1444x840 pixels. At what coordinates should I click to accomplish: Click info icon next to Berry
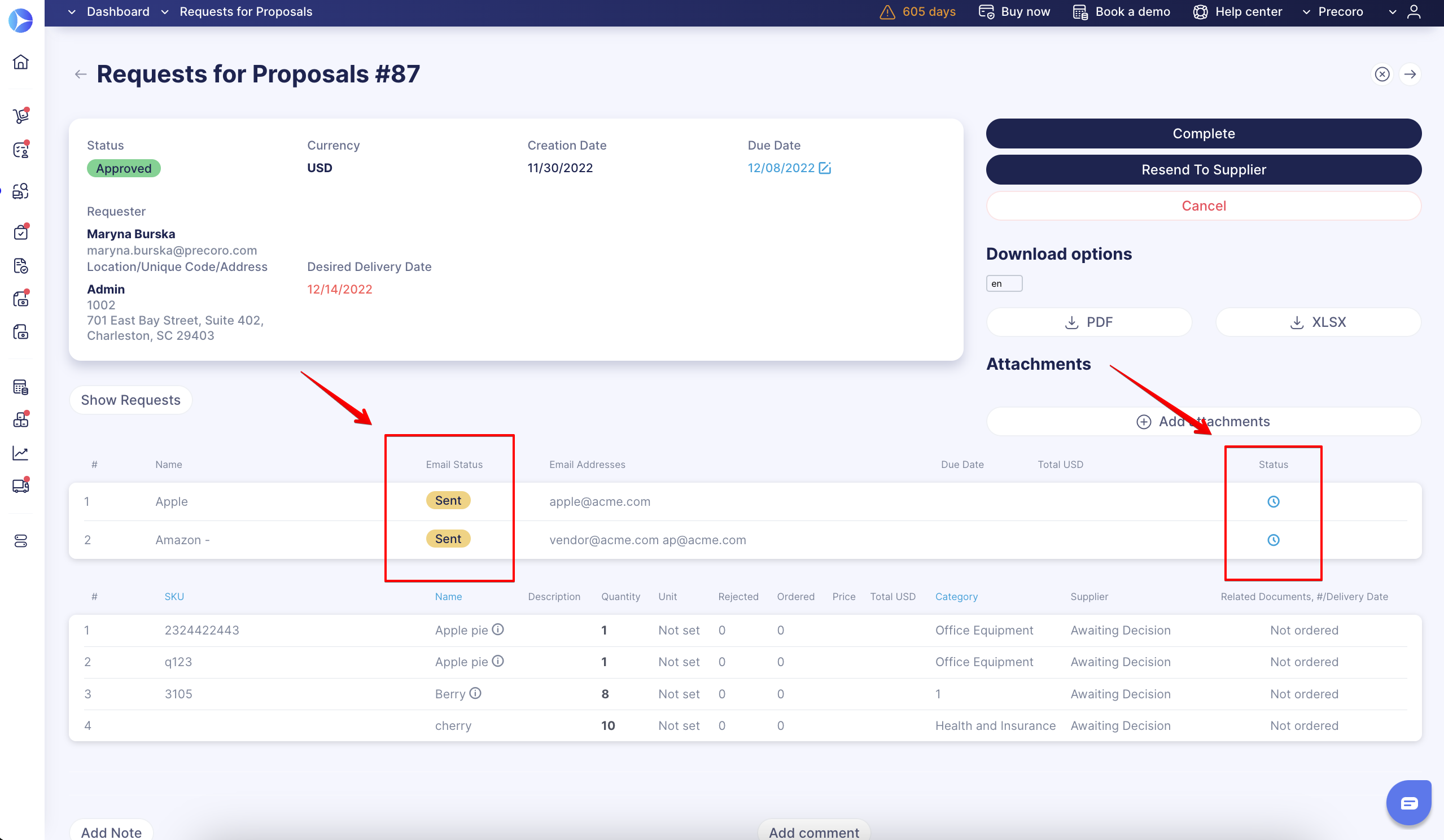click(475, 693)
